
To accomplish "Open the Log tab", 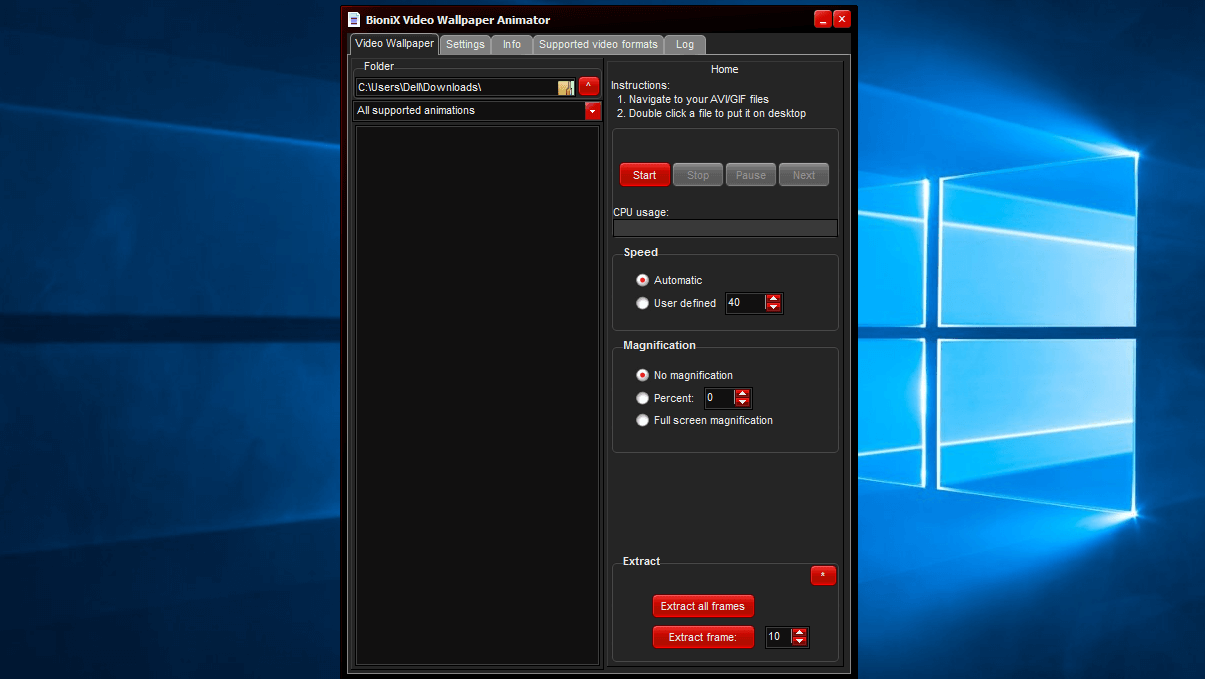I will [685, 45].
